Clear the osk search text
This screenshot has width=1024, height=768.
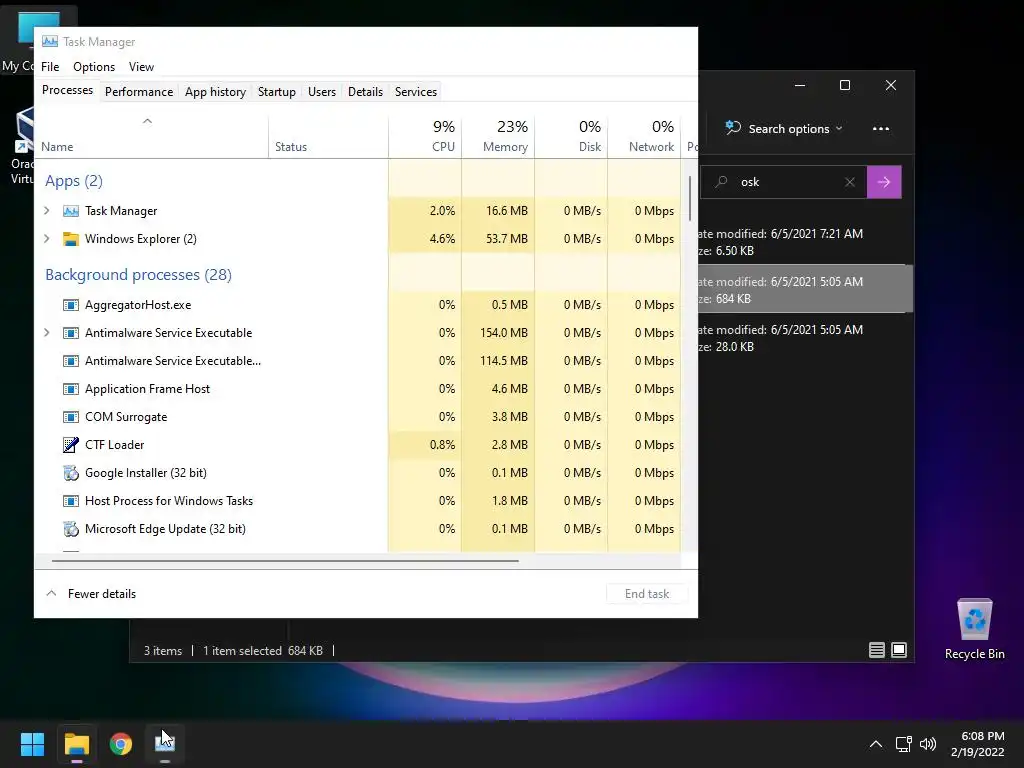click(x=850, y=182)
